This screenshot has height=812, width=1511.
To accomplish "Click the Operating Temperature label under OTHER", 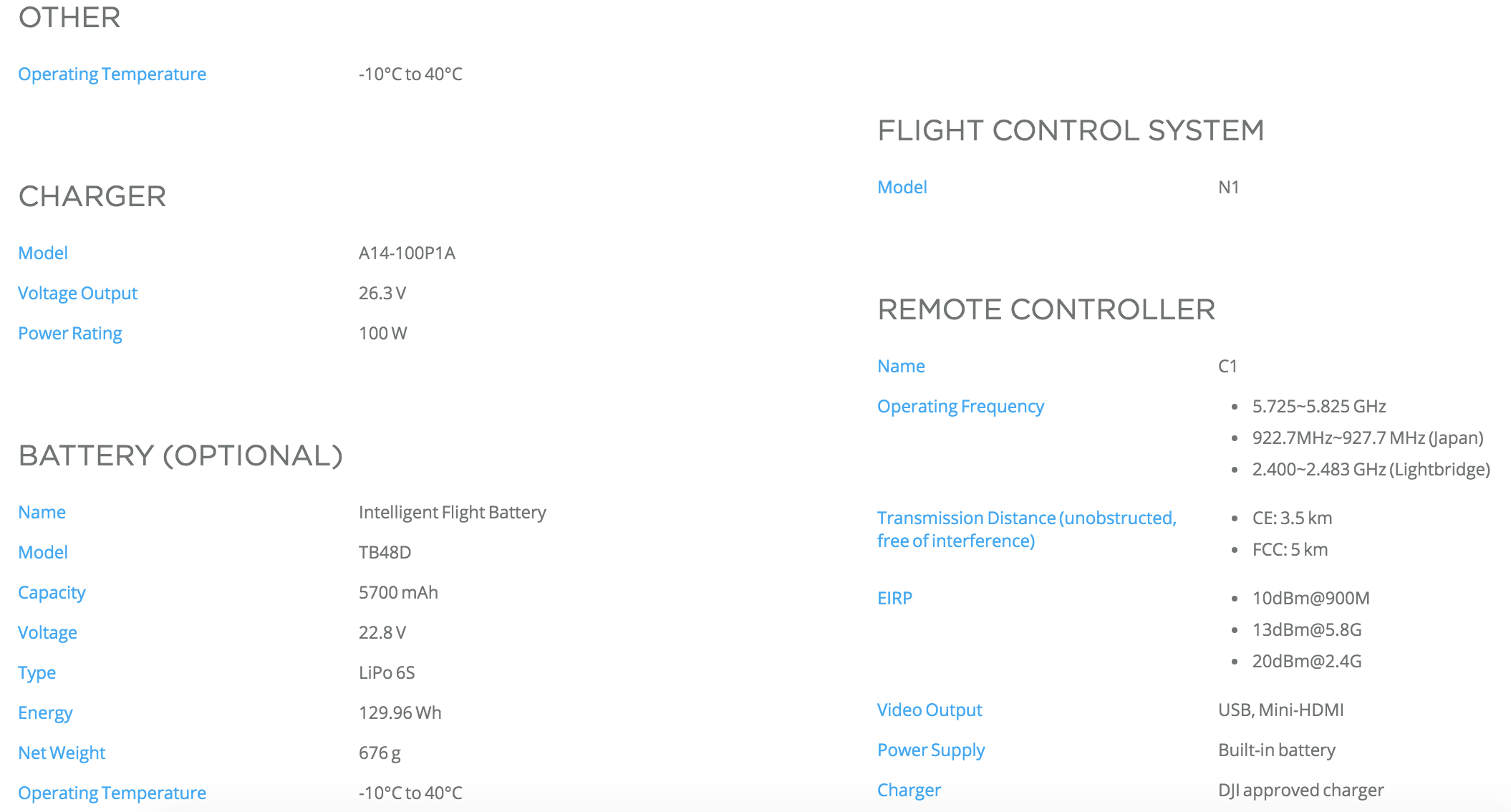I will tap(112, 74).
